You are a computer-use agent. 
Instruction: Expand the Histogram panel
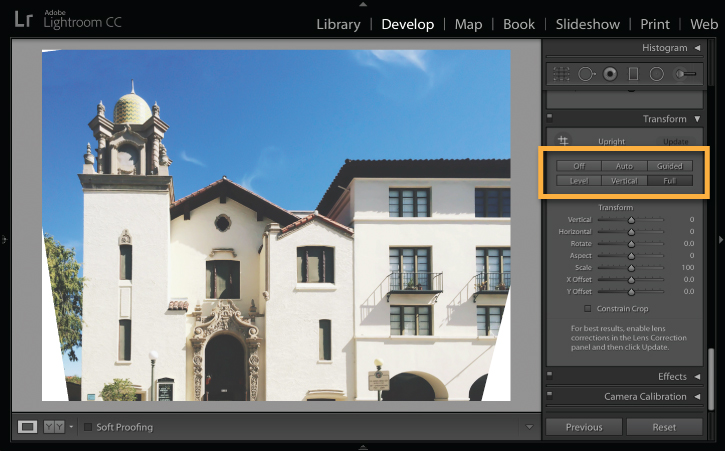tap(697, 48)
